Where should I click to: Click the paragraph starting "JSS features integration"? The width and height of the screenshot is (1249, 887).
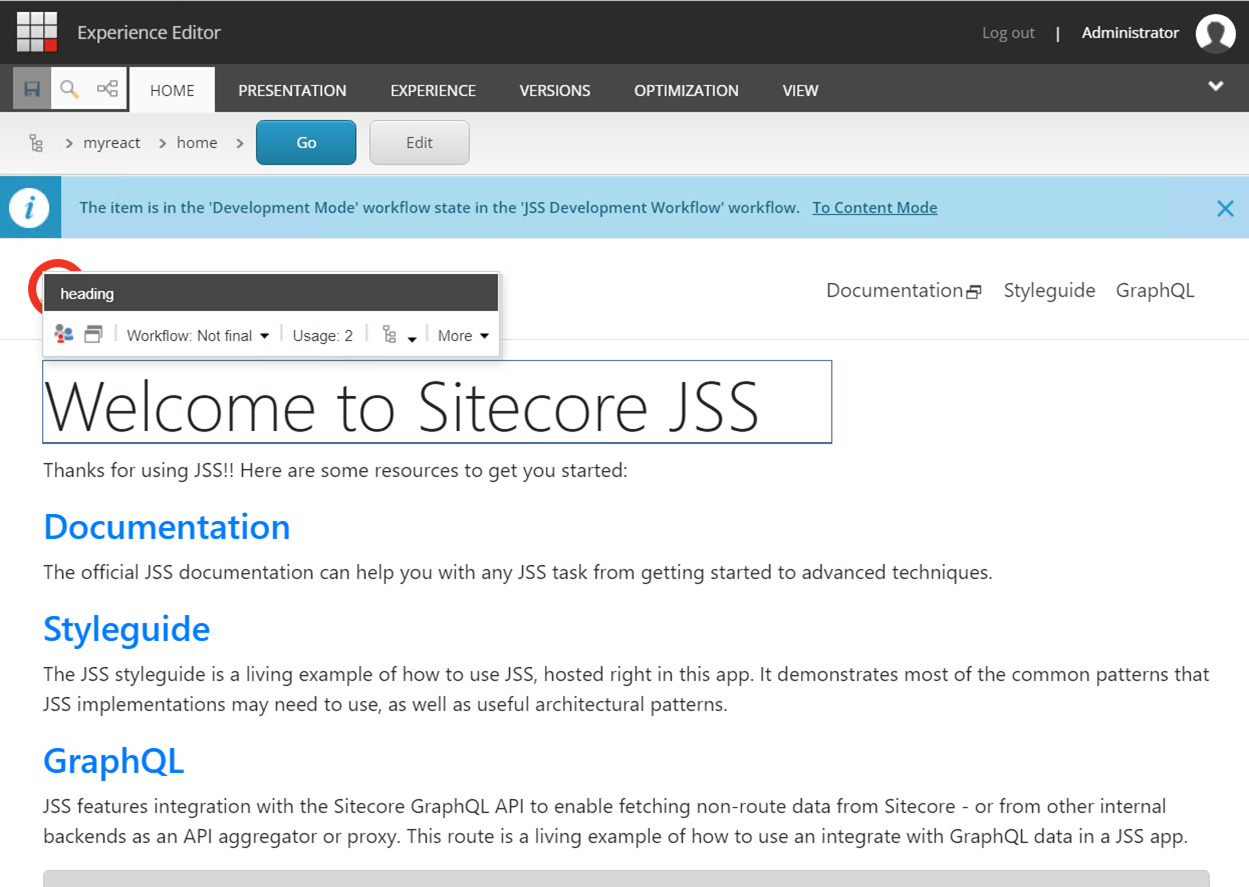[x=616, y=821]
